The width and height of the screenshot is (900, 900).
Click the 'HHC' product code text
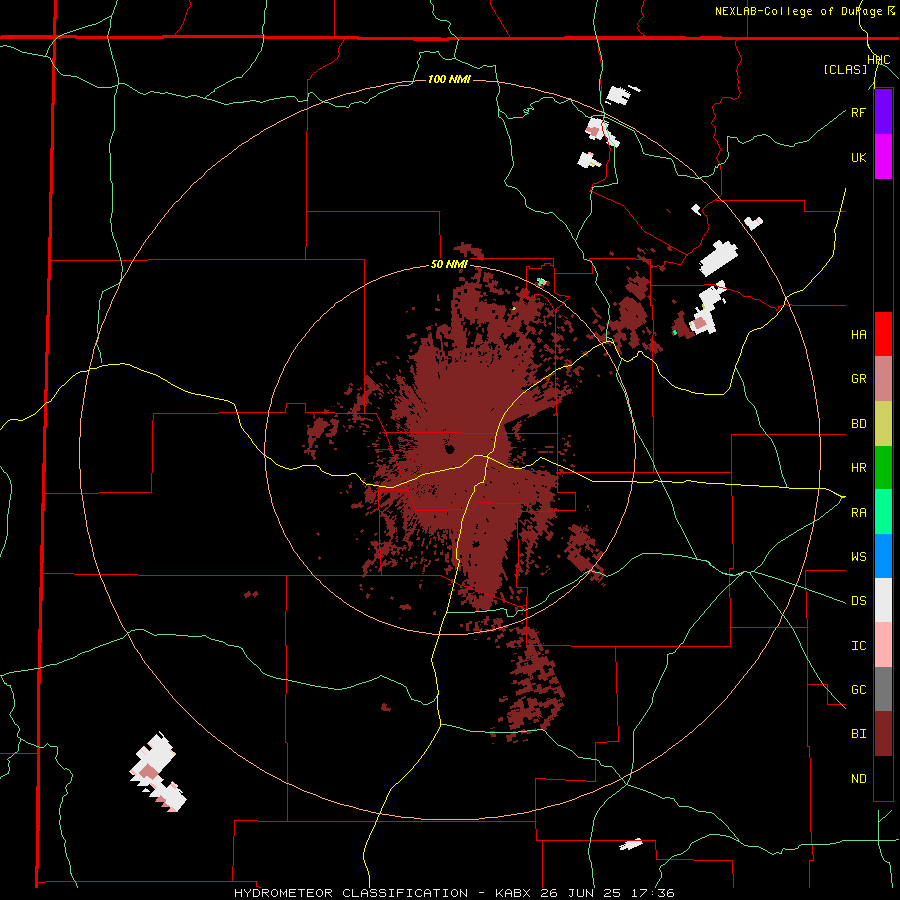879,60
